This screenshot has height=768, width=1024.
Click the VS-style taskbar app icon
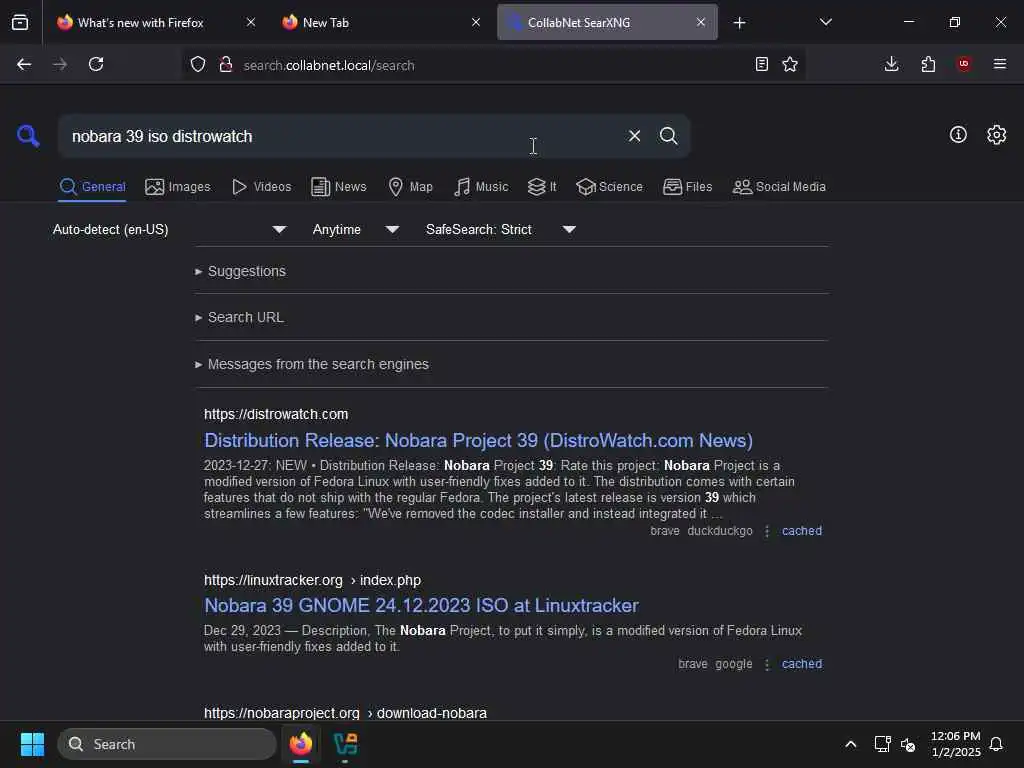[345, 744]
